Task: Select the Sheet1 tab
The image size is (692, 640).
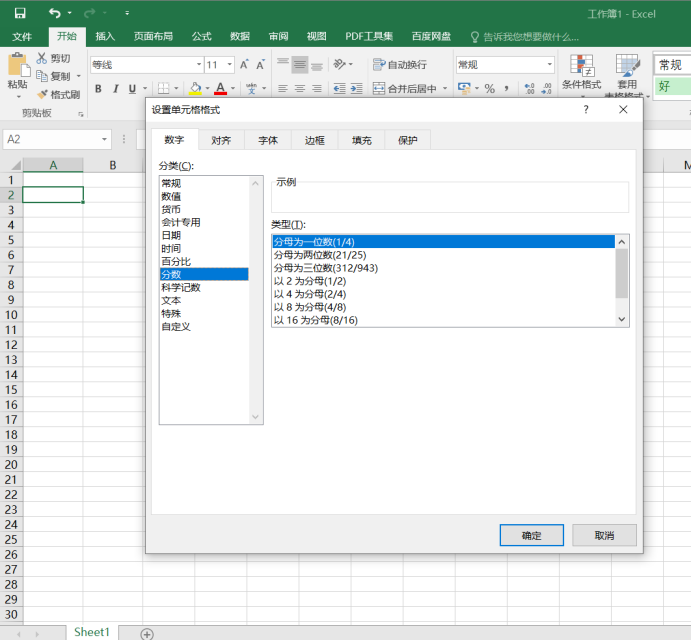Action: tap(92, 632)
